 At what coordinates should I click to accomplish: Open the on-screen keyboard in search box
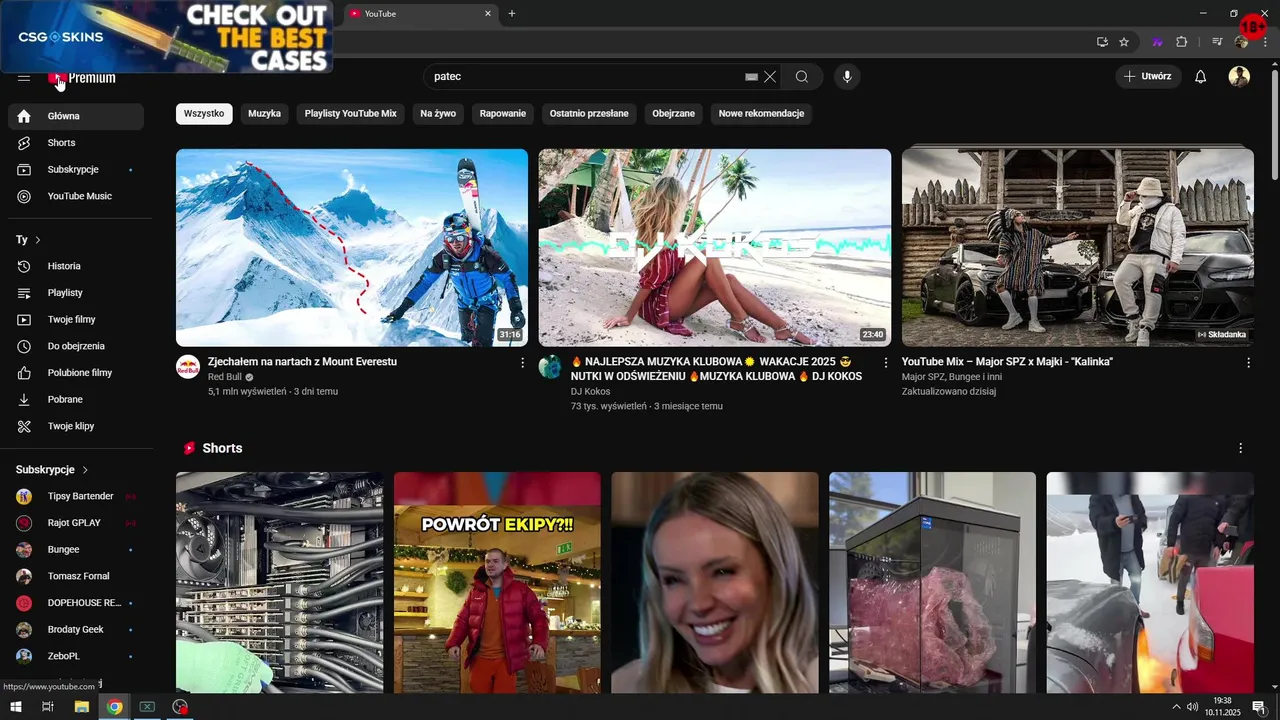(x=752, y=77)
